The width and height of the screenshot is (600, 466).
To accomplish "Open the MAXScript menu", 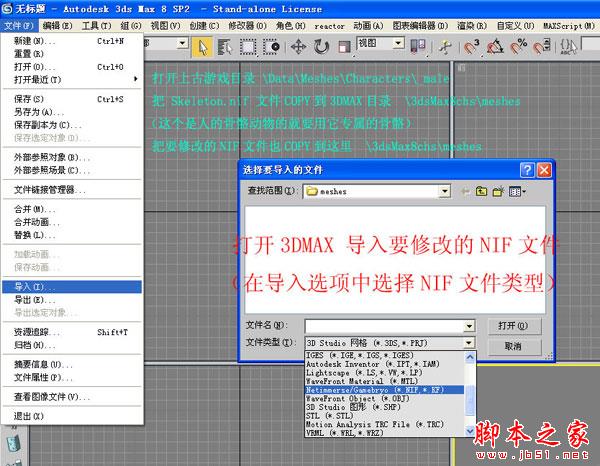I will click(569, 26).
